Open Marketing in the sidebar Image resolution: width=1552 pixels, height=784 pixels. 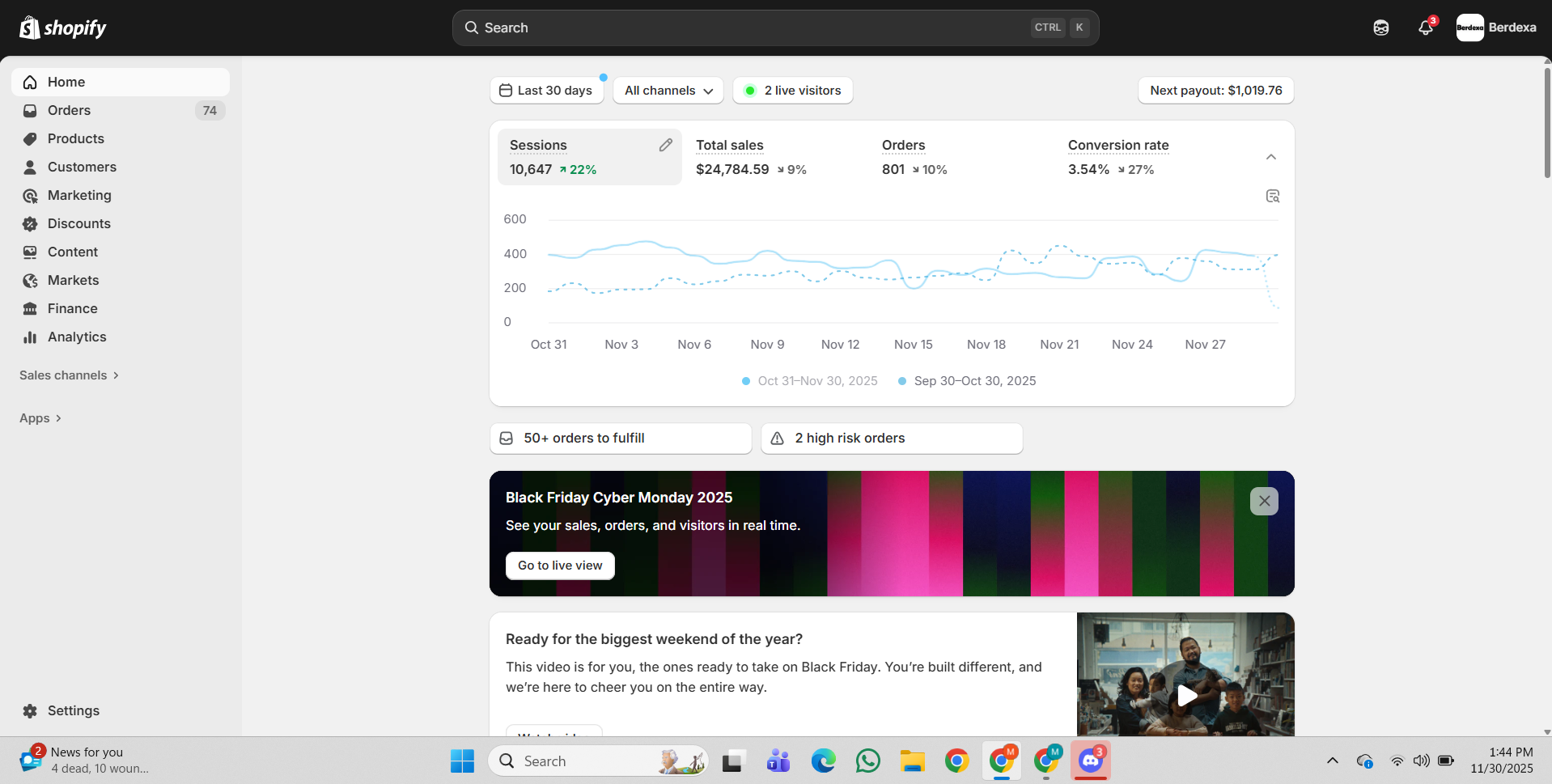[121, 195]
